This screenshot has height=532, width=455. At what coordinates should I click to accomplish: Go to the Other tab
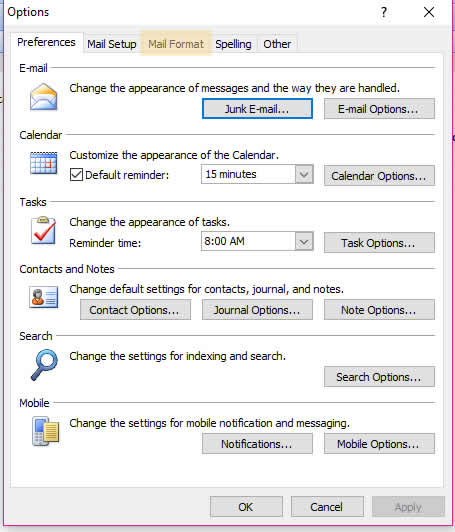tap(277, 44)
